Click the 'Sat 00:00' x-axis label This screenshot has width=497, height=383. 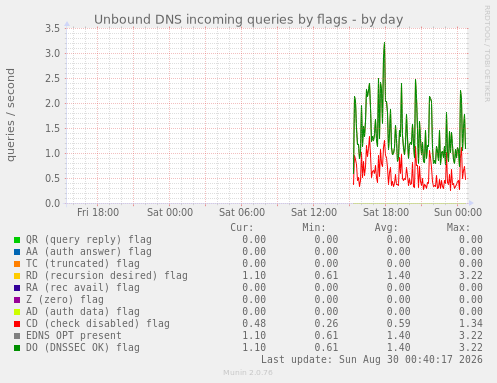tap(170, 212)
